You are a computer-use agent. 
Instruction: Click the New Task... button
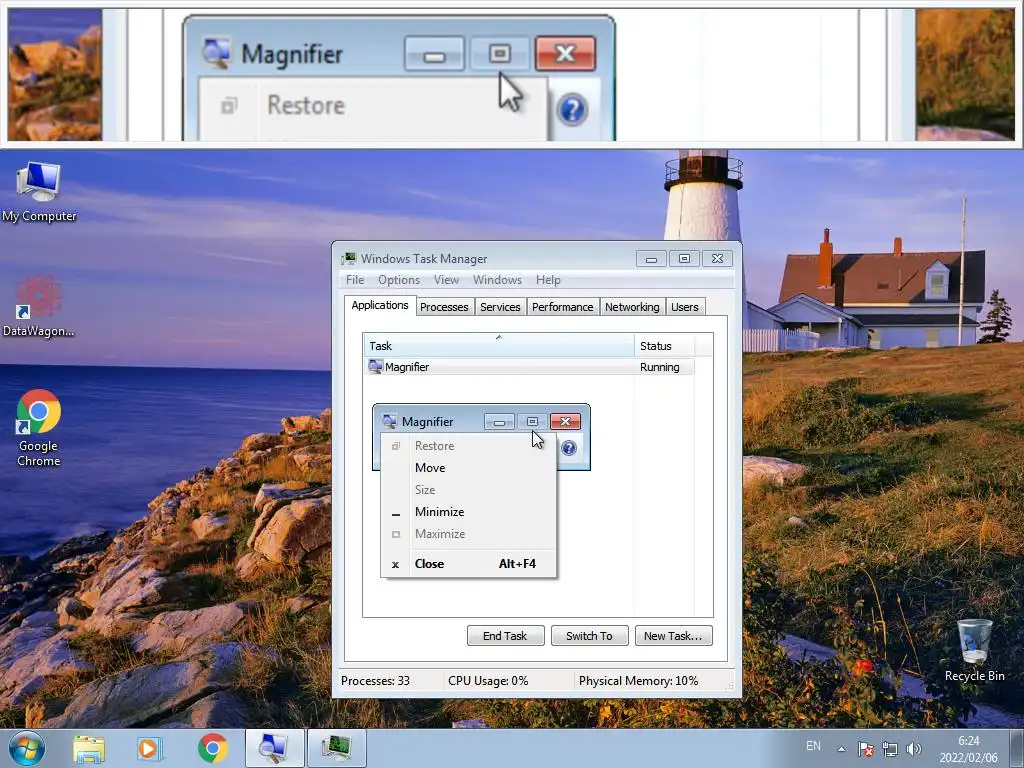[673, 635]
